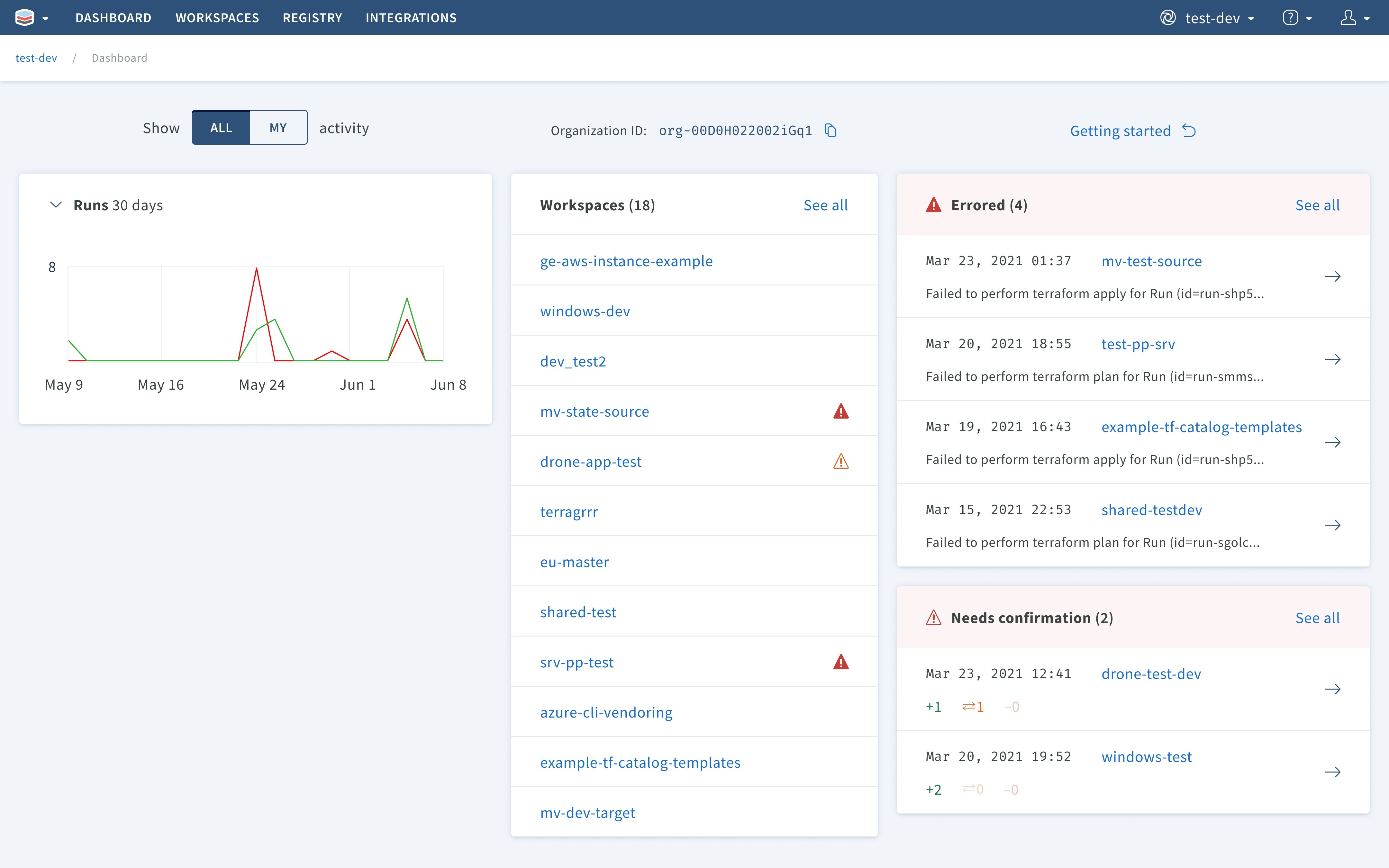1389x868 pixels.
Task: Switch activity filter to MY
Action: 278,127
